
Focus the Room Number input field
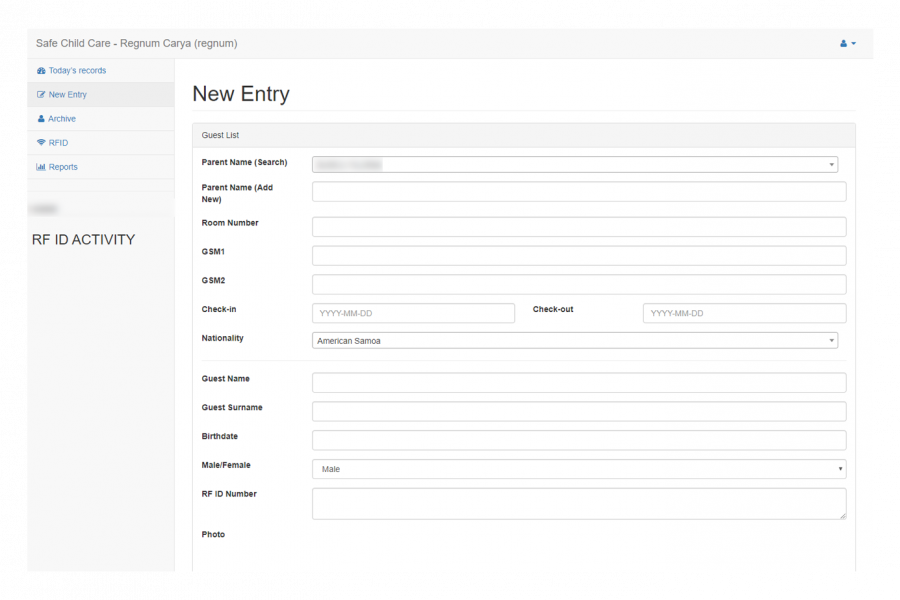579,227
